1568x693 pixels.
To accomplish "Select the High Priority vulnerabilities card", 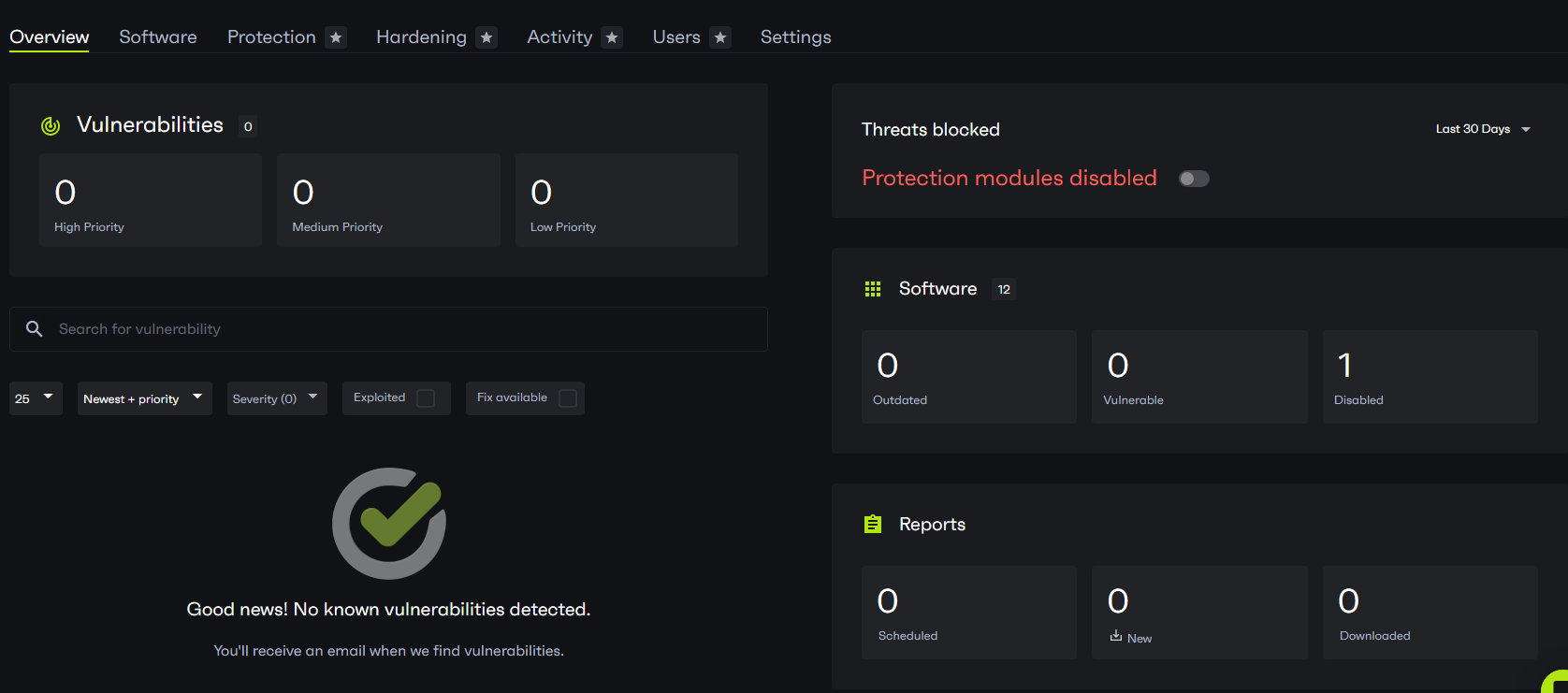I will [151, 200].
